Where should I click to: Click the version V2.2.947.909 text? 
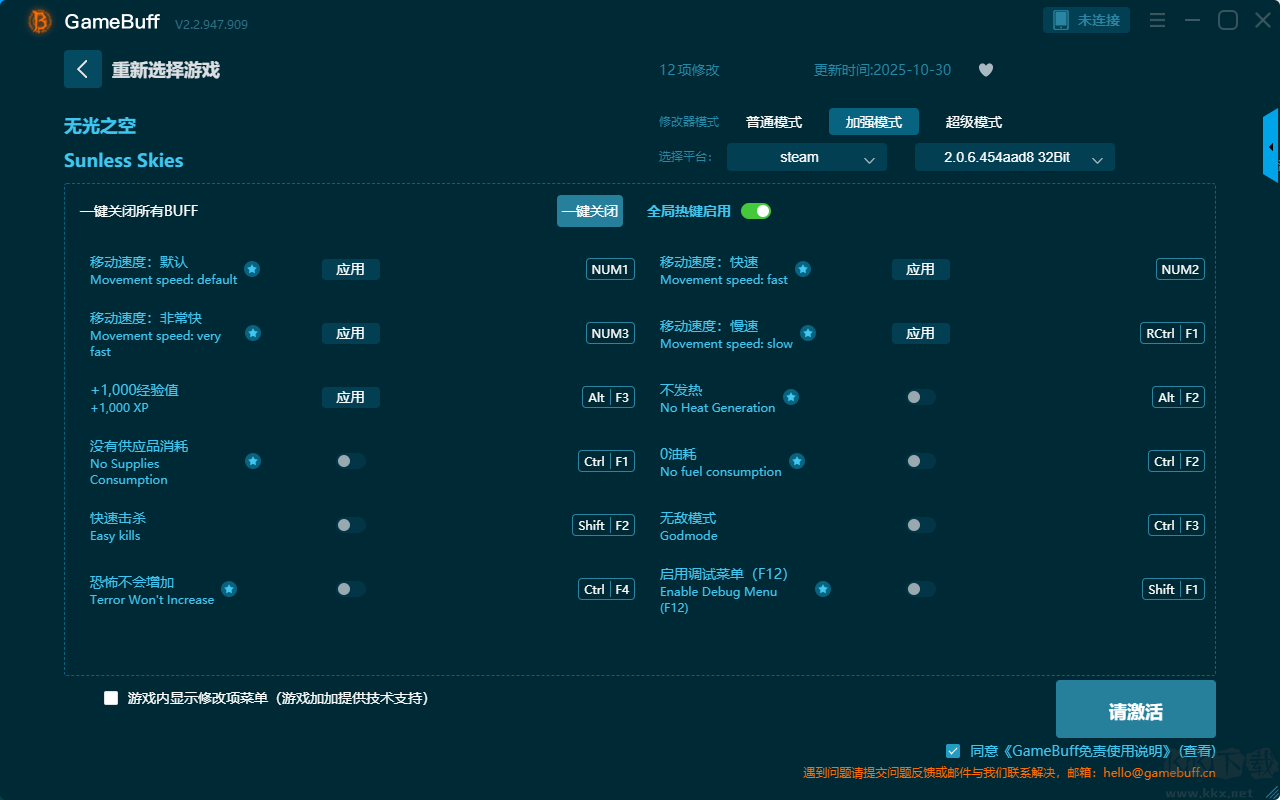point(211,24)
